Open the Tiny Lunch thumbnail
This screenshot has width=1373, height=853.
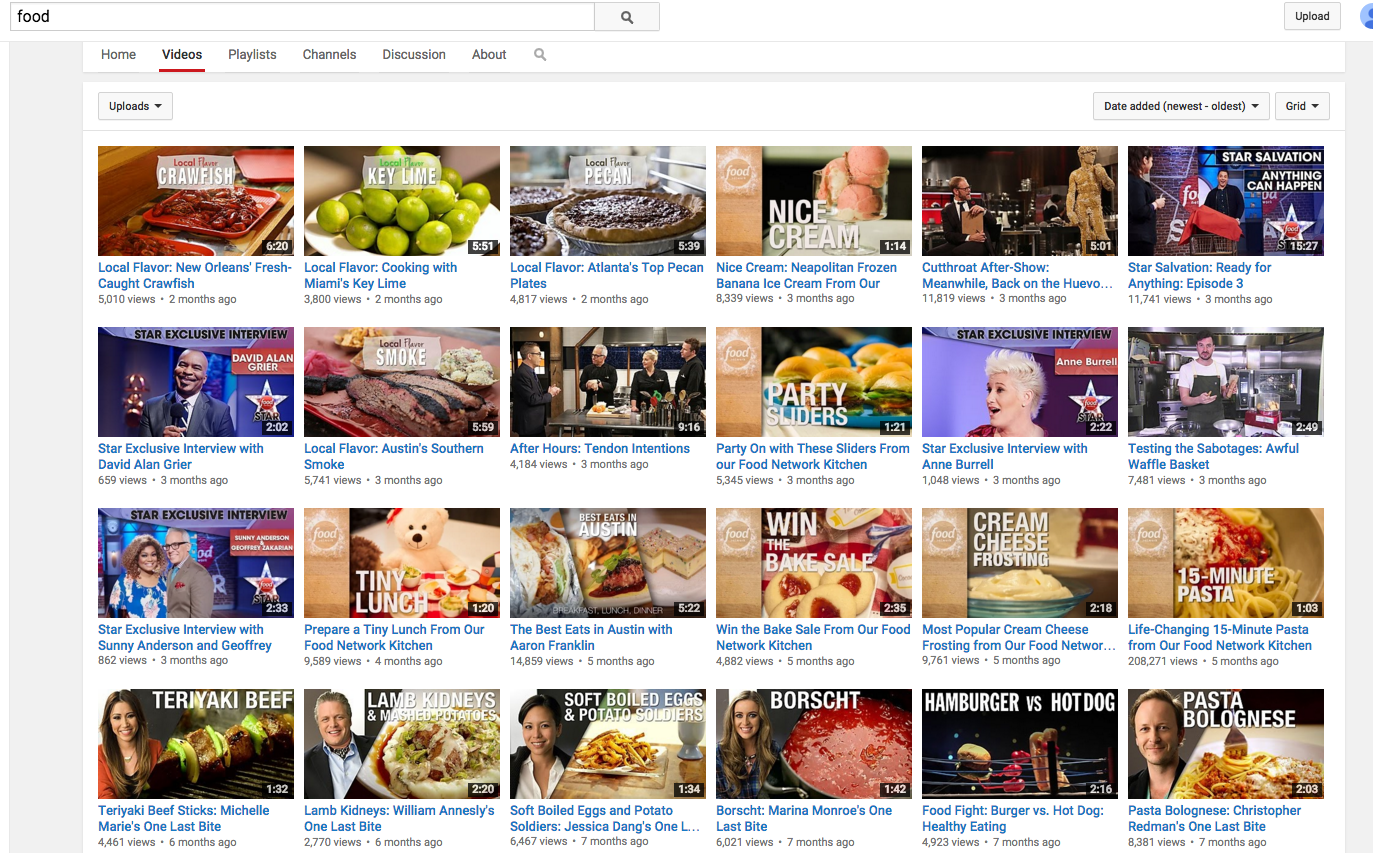pyautogui.click(x=402, y=563)
